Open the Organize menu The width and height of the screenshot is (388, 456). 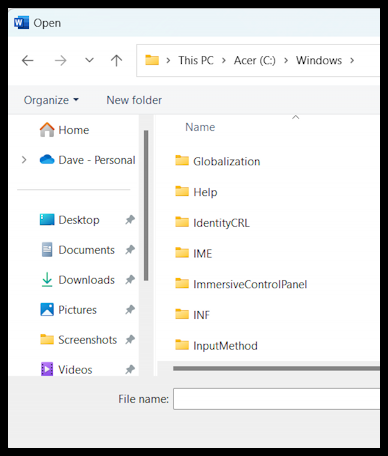[x=51, y=100]
